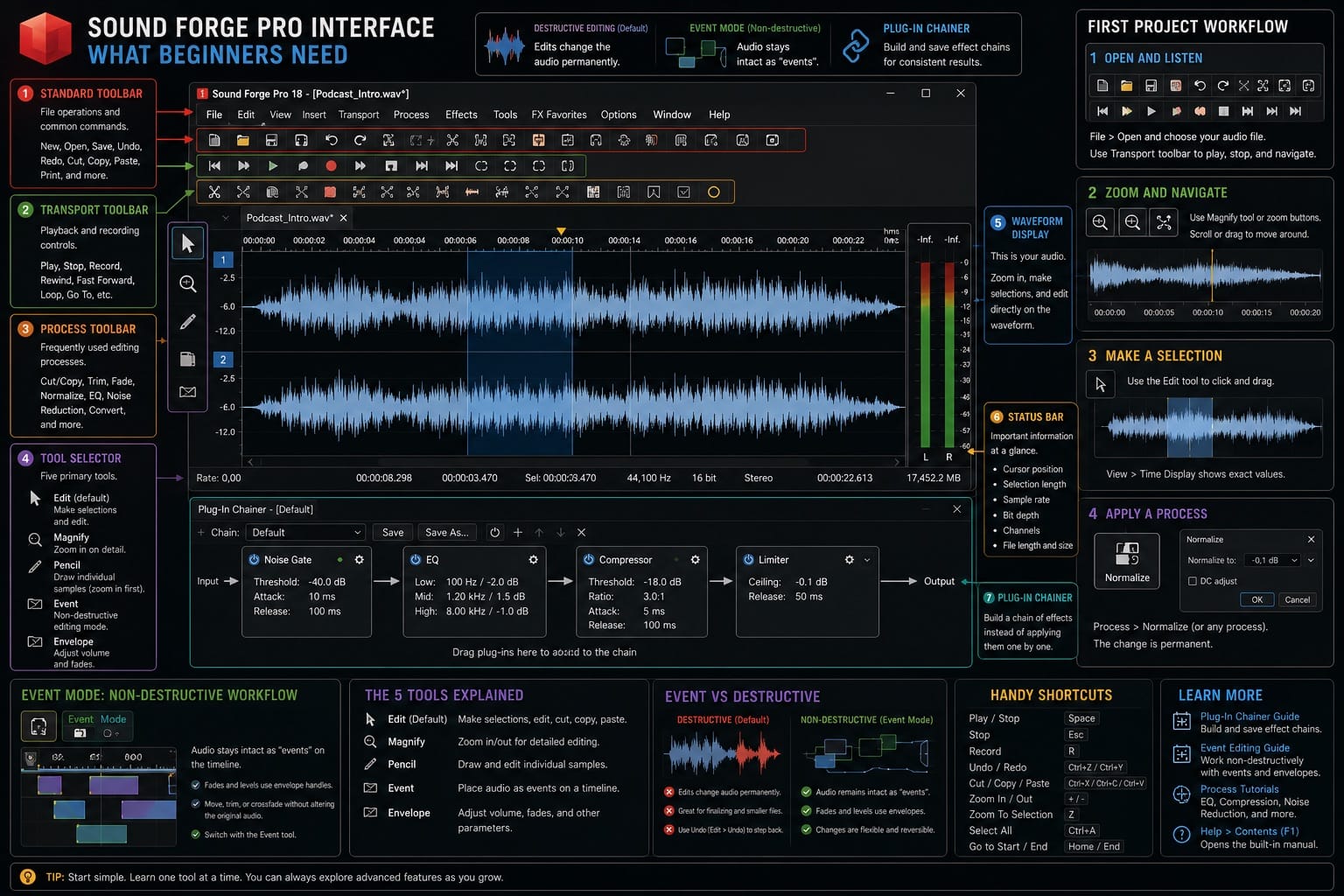Click Stereo in status bar
This screenshot has width=1344, height=896.
pos(758,478)
